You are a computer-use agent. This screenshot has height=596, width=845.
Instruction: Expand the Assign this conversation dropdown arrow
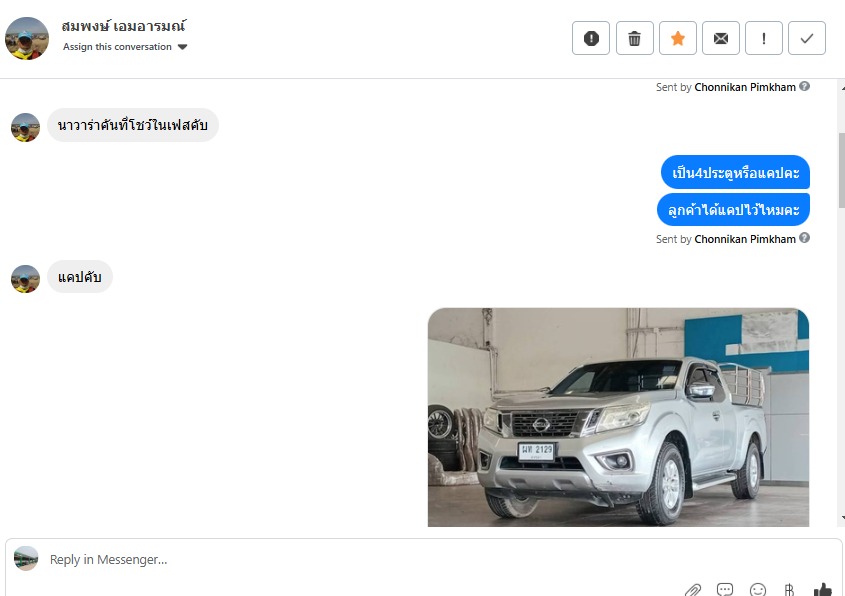tap(182, 47)
